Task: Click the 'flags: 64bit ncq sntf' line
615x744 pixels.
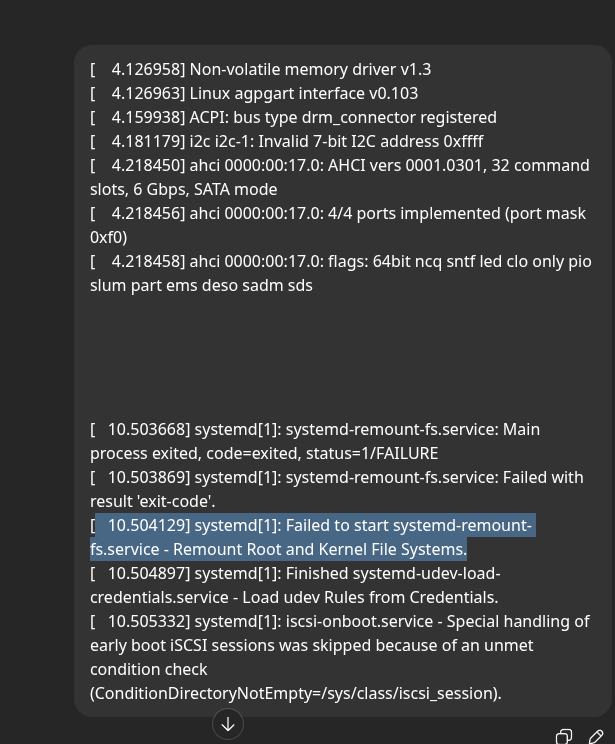Action: (x=340, y=262)
